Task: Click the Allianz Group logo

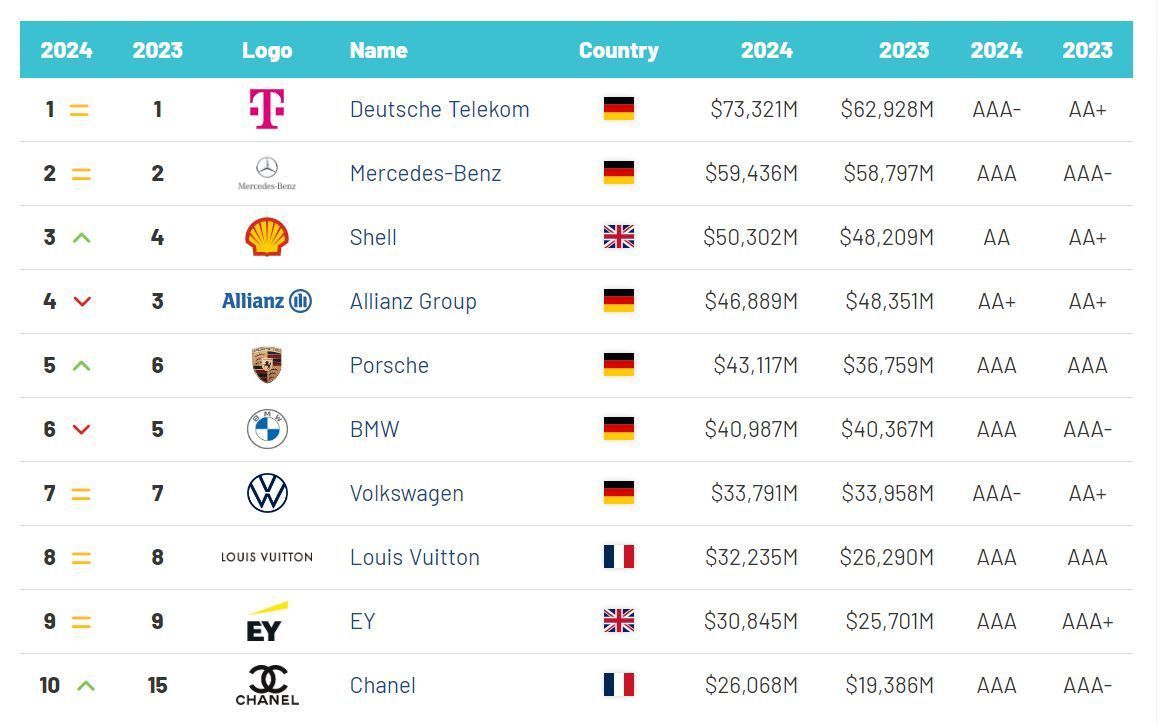Action: (267, 301)
